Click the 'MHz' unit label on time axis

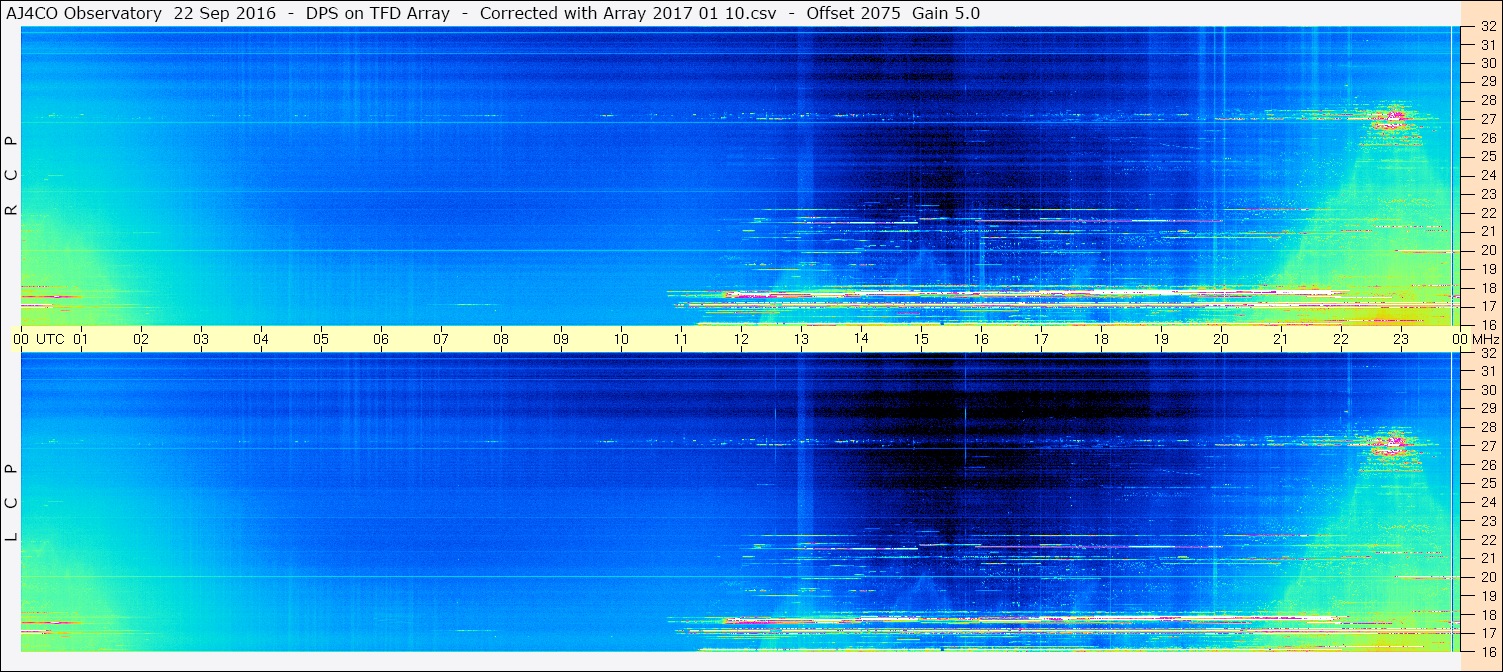pyautogui.click(x=1485, y=339)
